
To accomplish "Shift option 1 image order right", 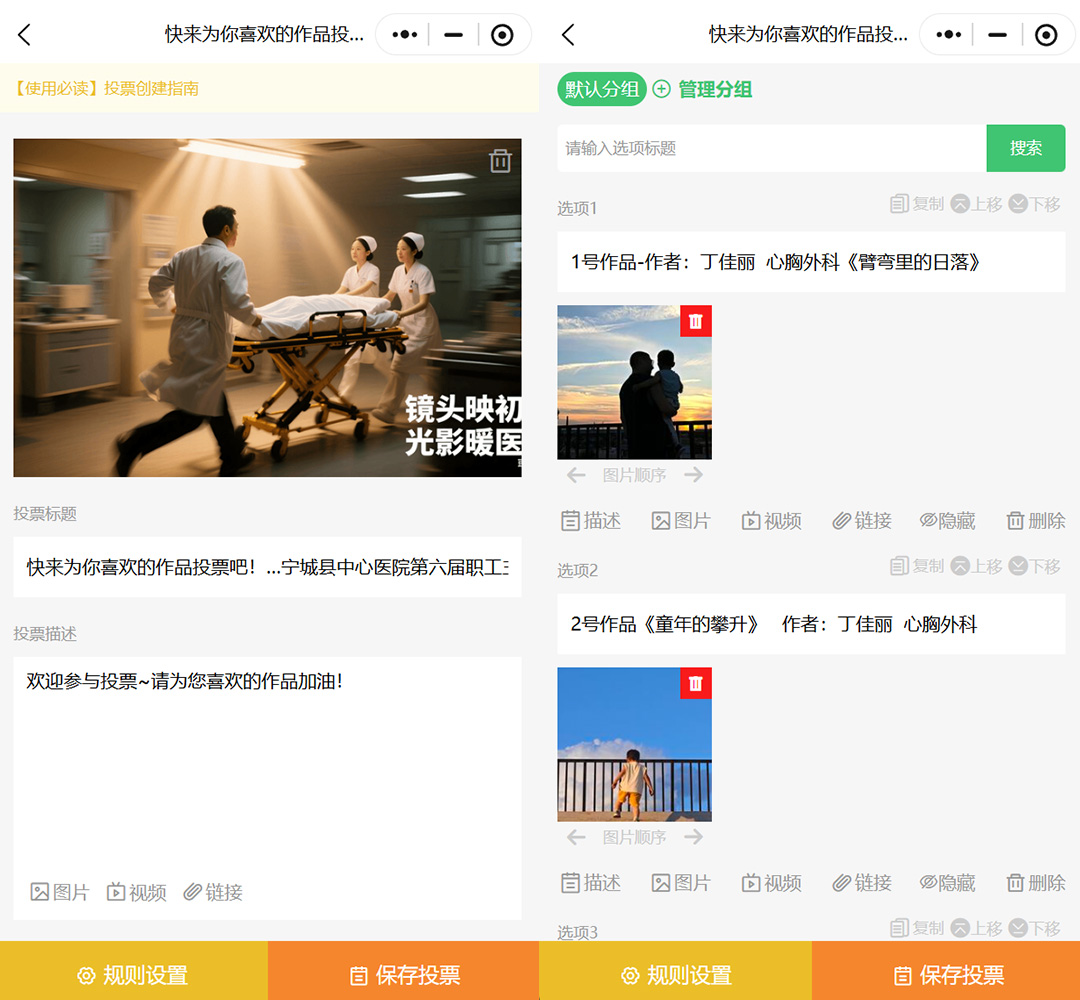I will coord(694,475).
